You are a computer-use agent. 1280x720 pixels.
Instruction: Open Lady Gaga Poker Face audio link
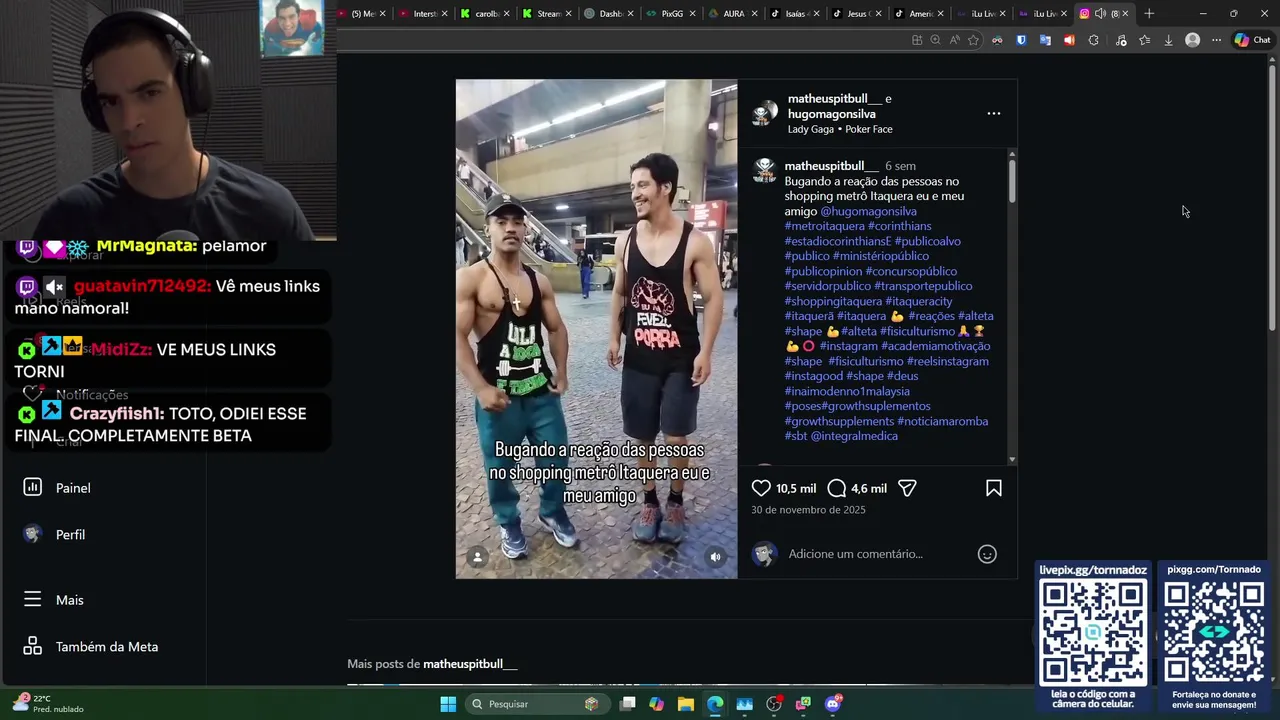[x=840, y=129]
